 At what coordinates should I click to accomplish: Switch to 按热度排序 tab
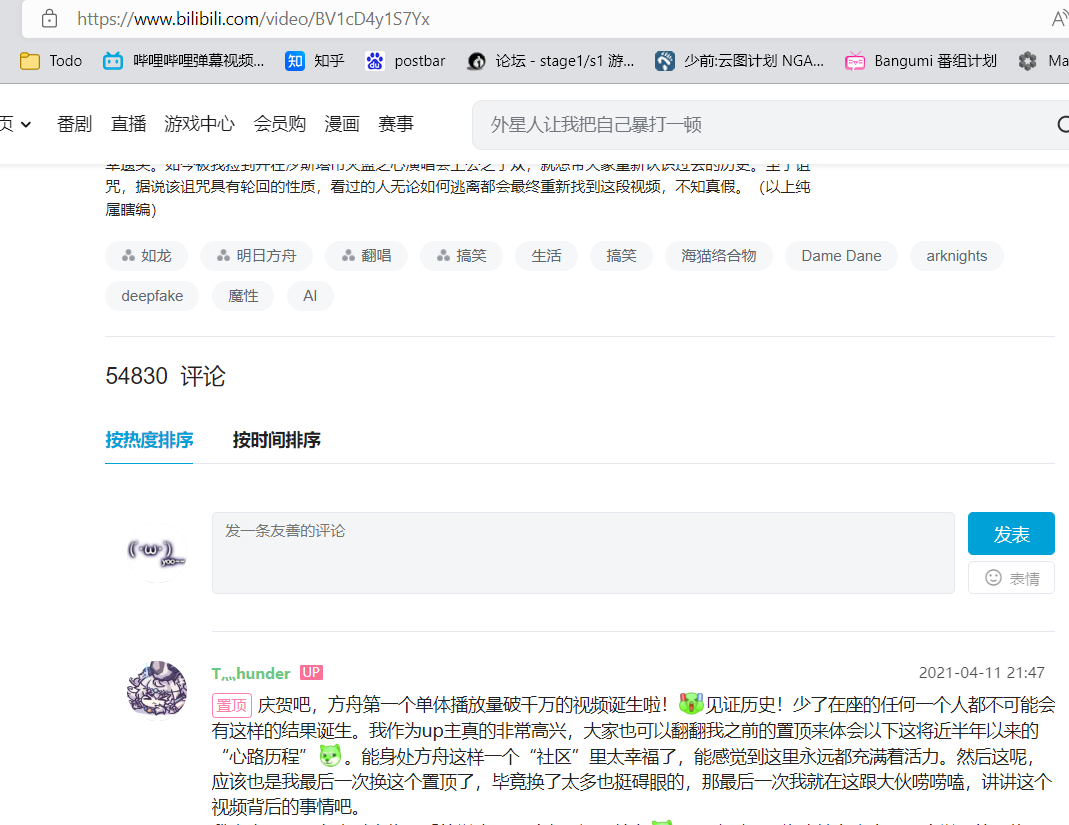point(149,440)
